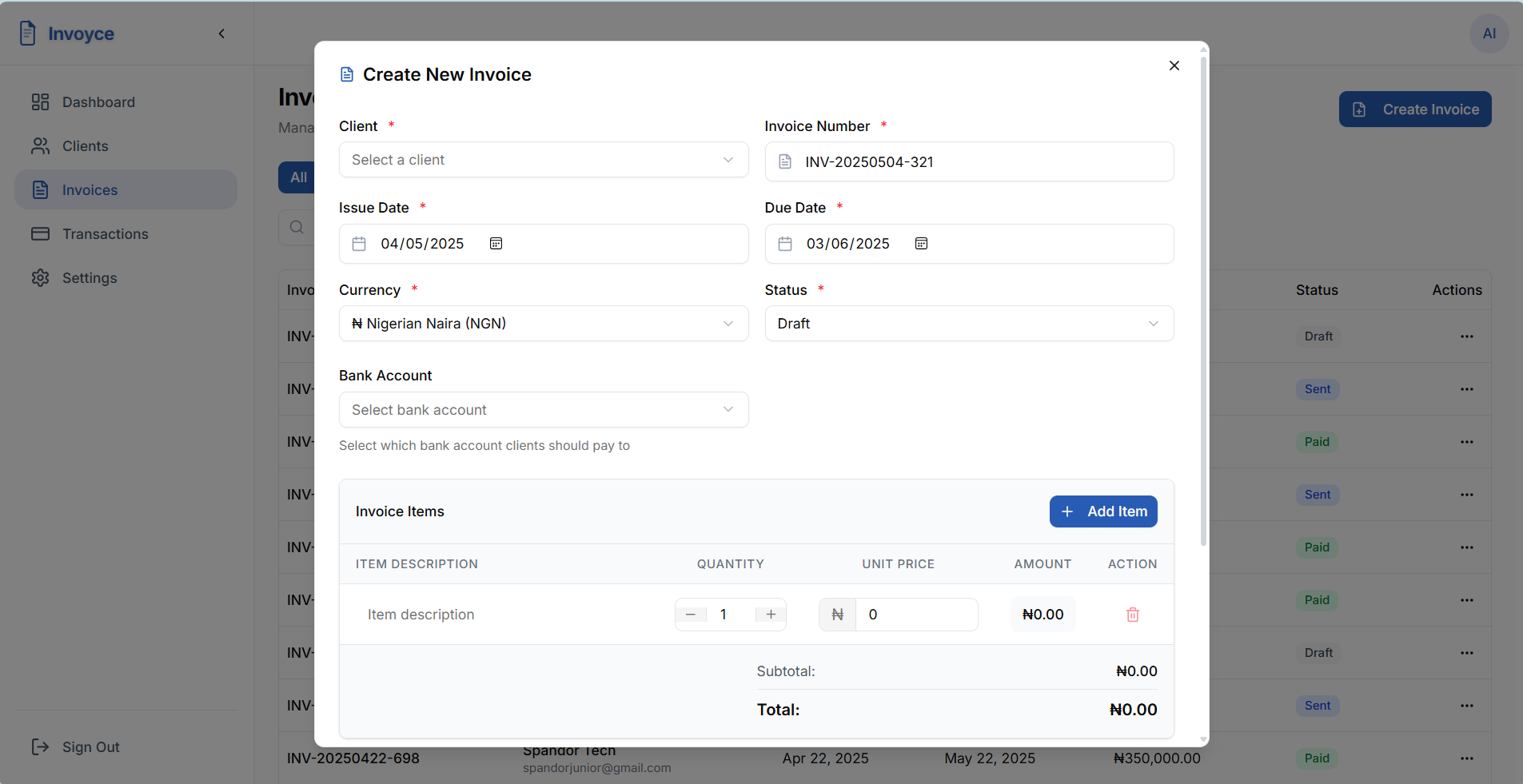
Task: Click the Item description input
Action: point(507,615)
